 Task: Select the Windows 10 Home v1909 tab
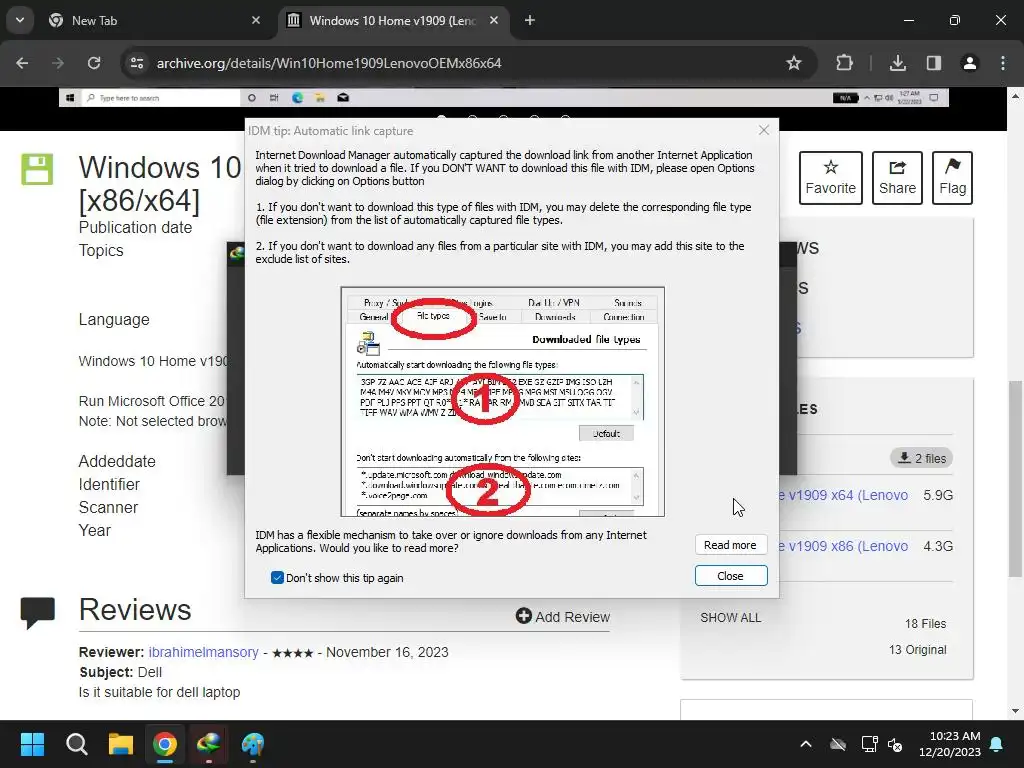(394, 20)
